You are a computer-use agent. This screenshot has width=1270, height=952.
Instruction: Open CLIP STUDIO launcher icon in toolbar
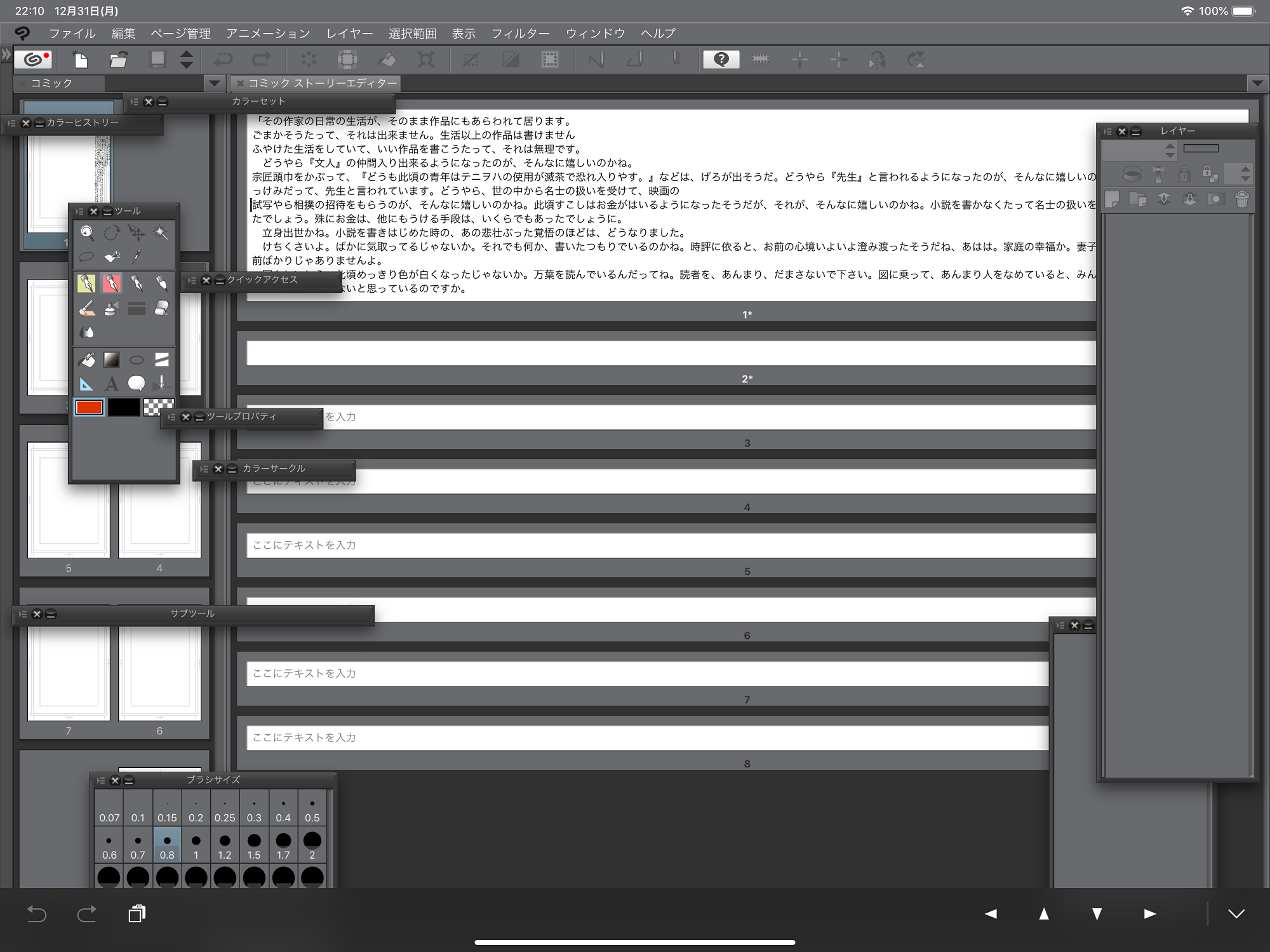34,60
